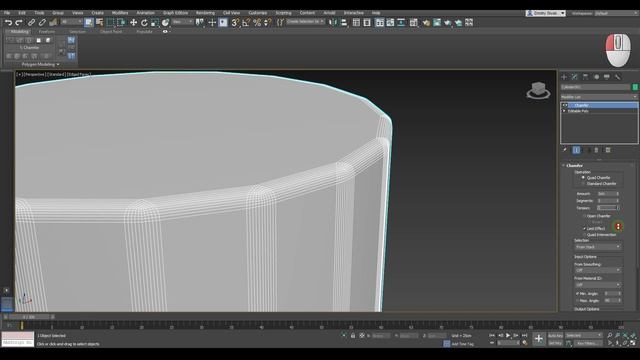Open the Create command panel tab

tap(564, 77)
